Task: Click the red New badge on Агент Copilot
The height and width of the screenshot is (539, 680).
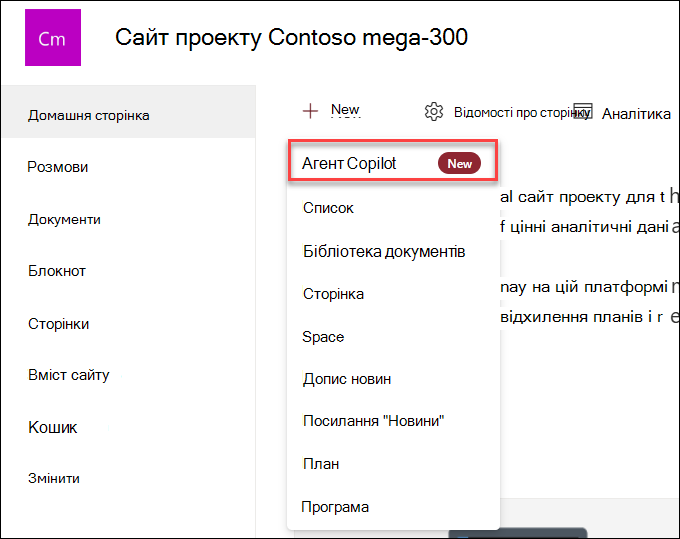Action: [x=459, y=163]
